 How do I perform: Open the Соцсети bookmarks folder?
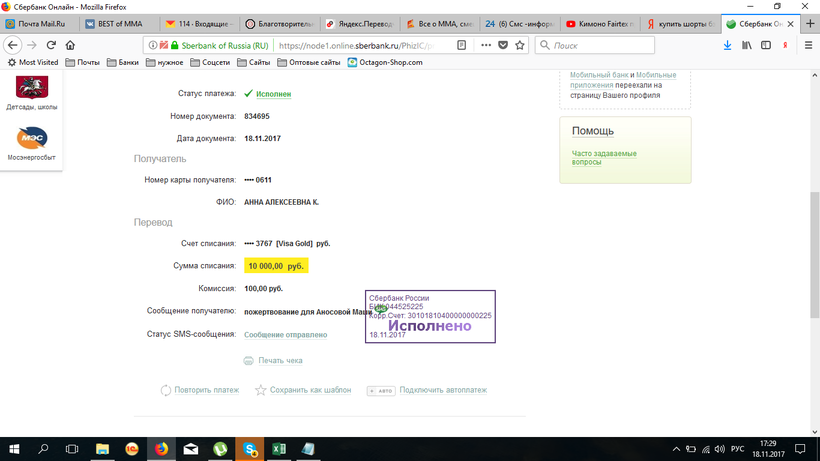210,62
